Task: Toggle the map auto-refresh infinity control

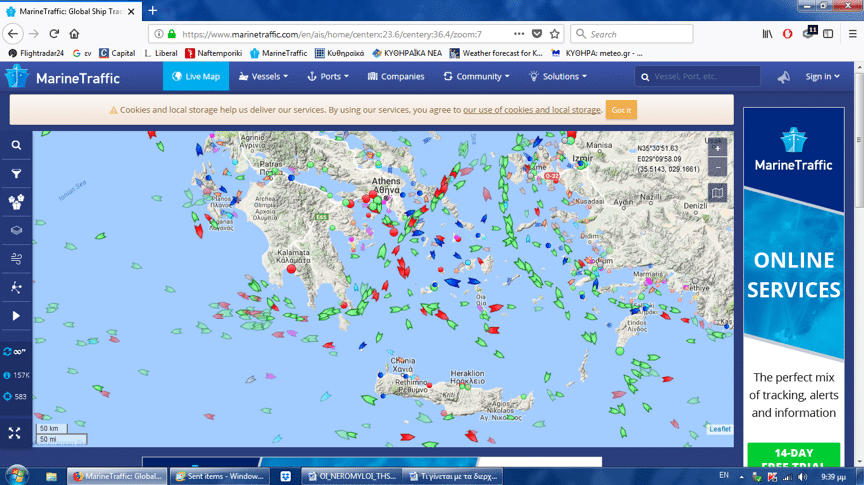Action: pyautogui.click(x=15, y=351)
